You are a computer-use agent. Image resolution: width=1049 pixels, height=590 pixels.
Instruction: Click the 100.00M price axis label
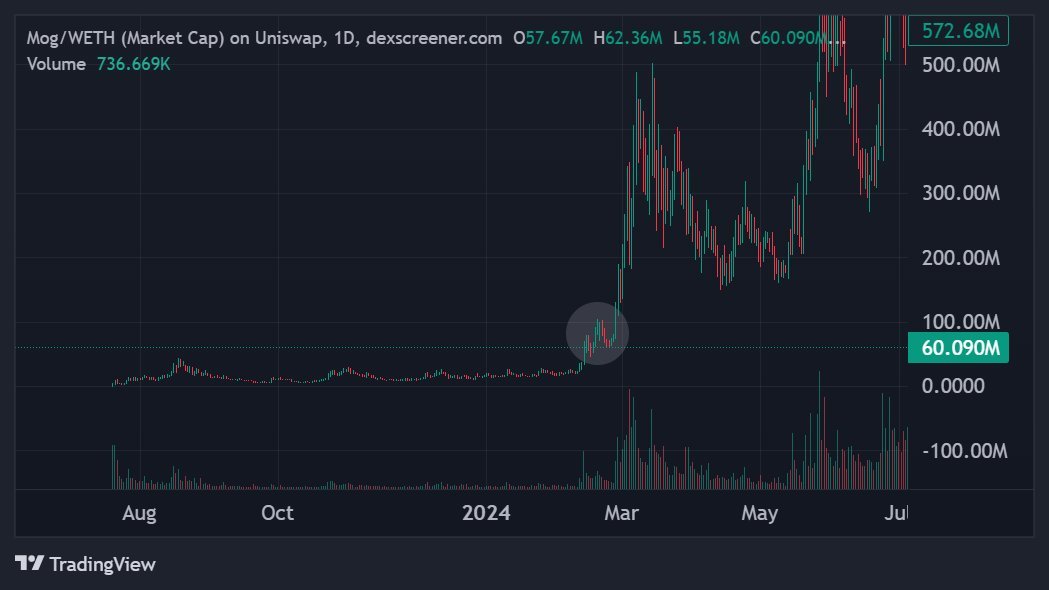(961, 322)
